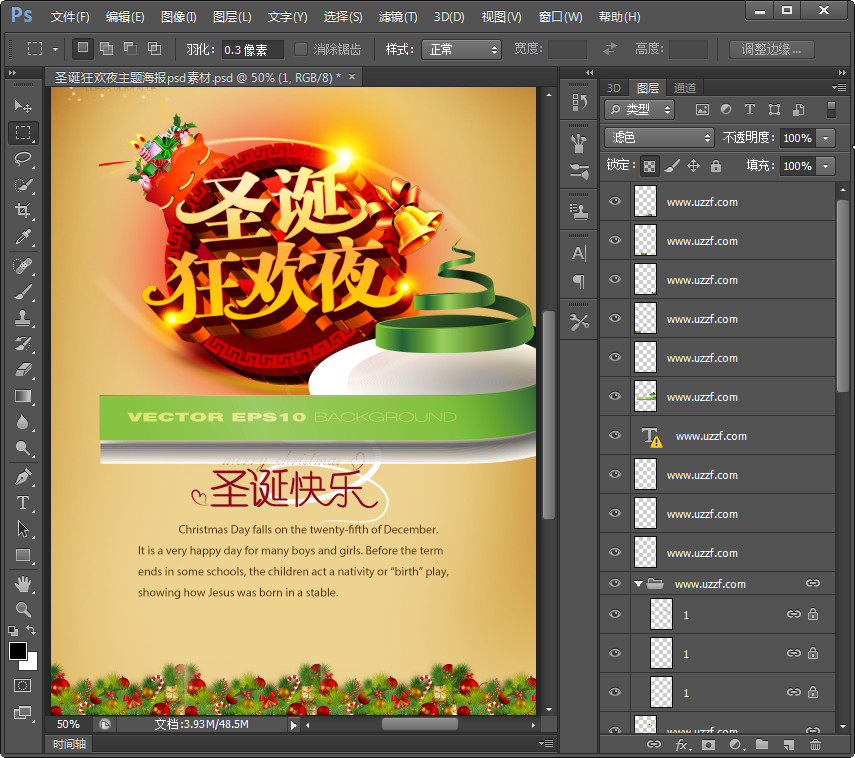Hide the first layer named 1
The height and width of the screenshot is (758, 855).
615,615
